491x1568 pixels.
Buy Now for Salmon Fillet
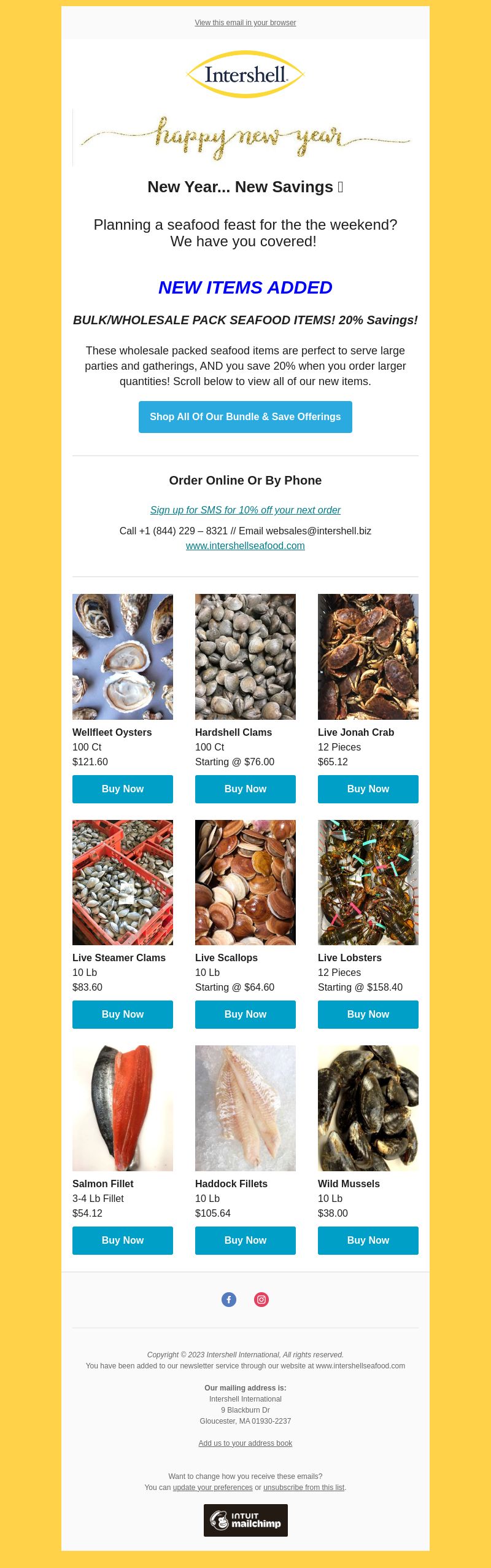coord(123,1241)
